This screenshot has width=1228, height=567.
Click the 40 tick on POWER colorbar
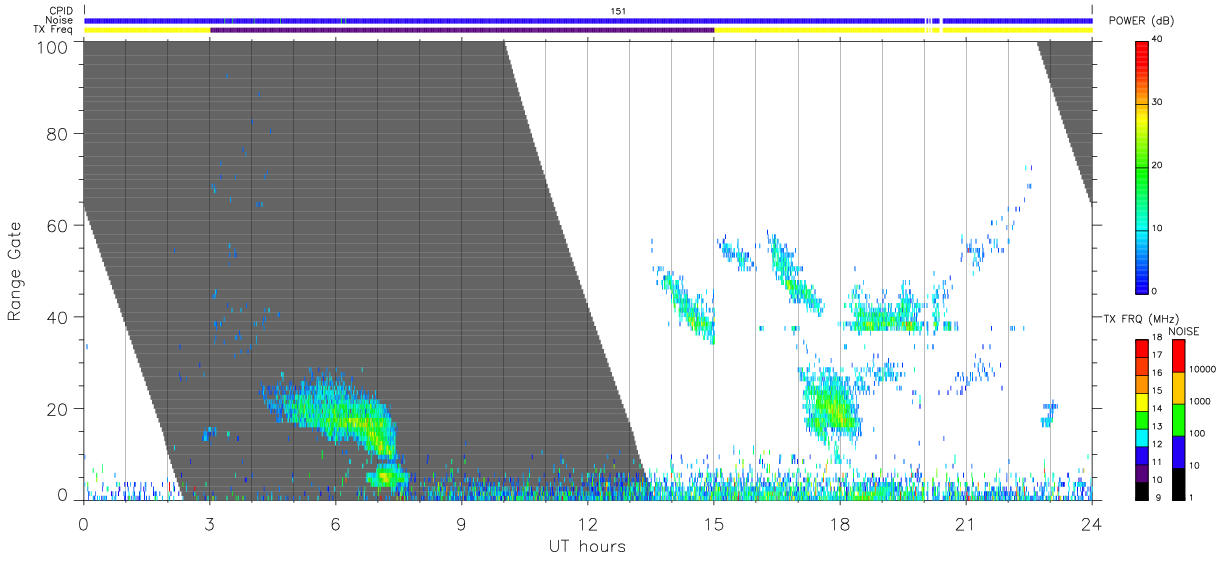point(1159,39)
